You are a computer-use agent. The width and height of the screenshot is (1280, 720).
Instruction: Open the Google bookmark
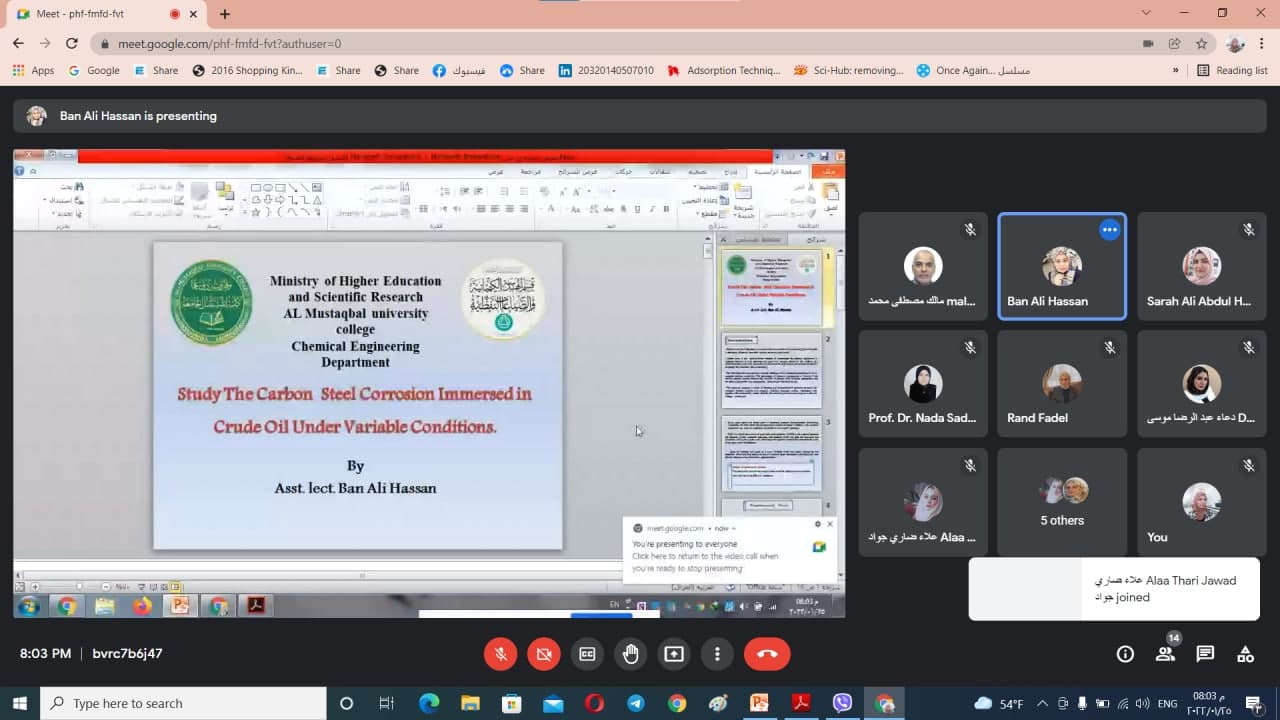[x=94, y=71]
